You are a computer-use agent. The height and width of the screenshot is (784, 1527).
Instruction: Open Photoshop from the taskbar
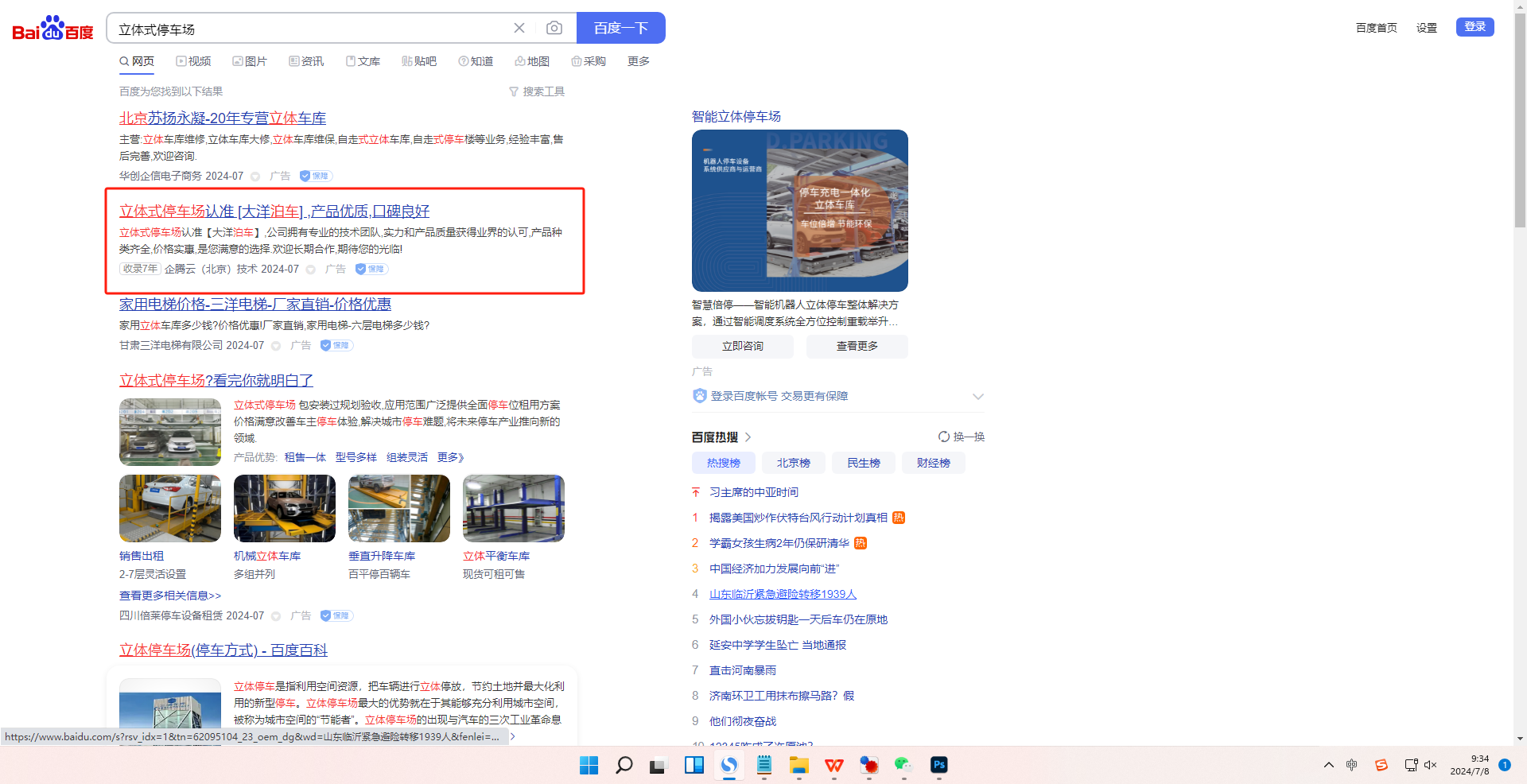939,765
